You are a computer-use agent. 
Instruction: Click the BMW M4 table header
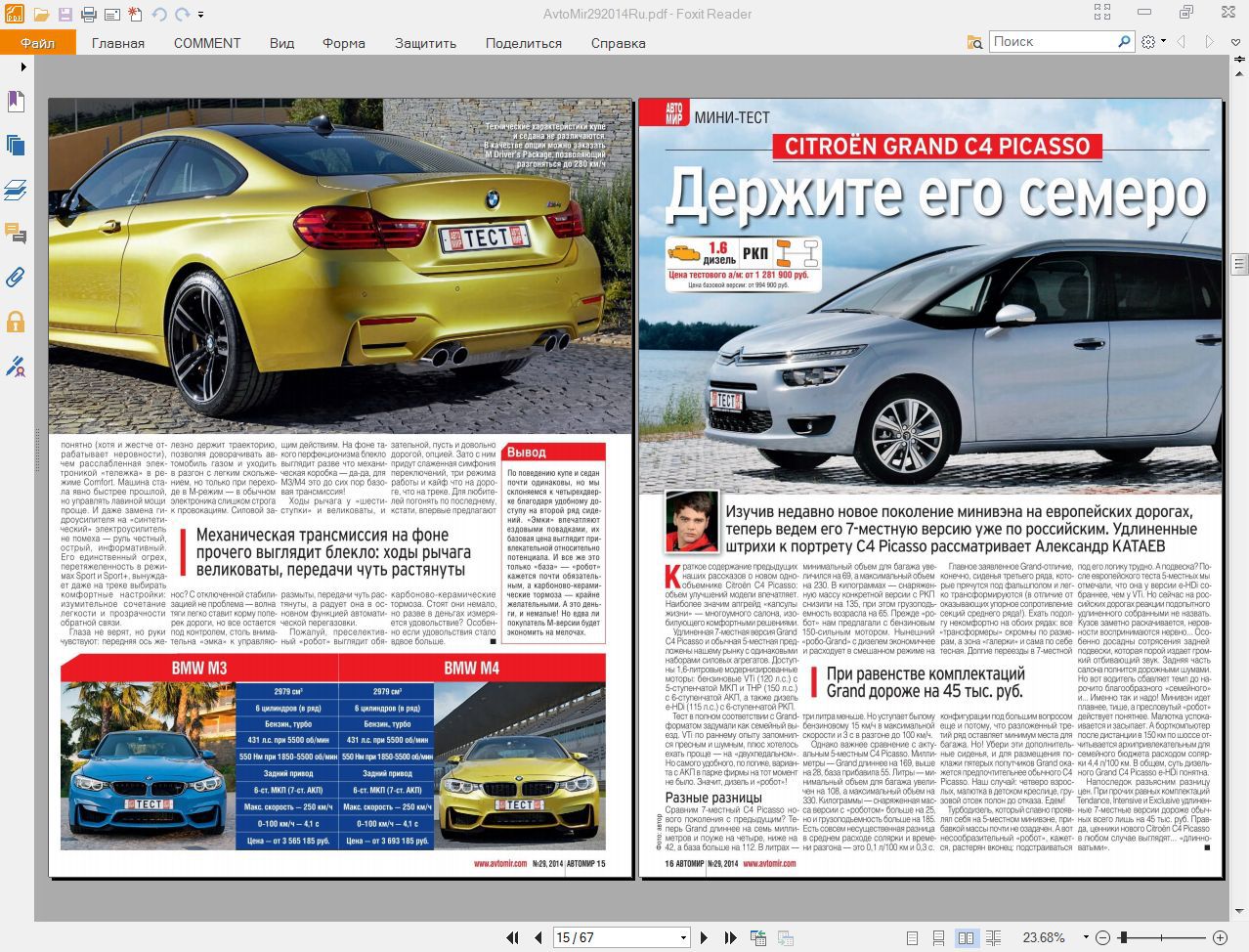(472, 669)
